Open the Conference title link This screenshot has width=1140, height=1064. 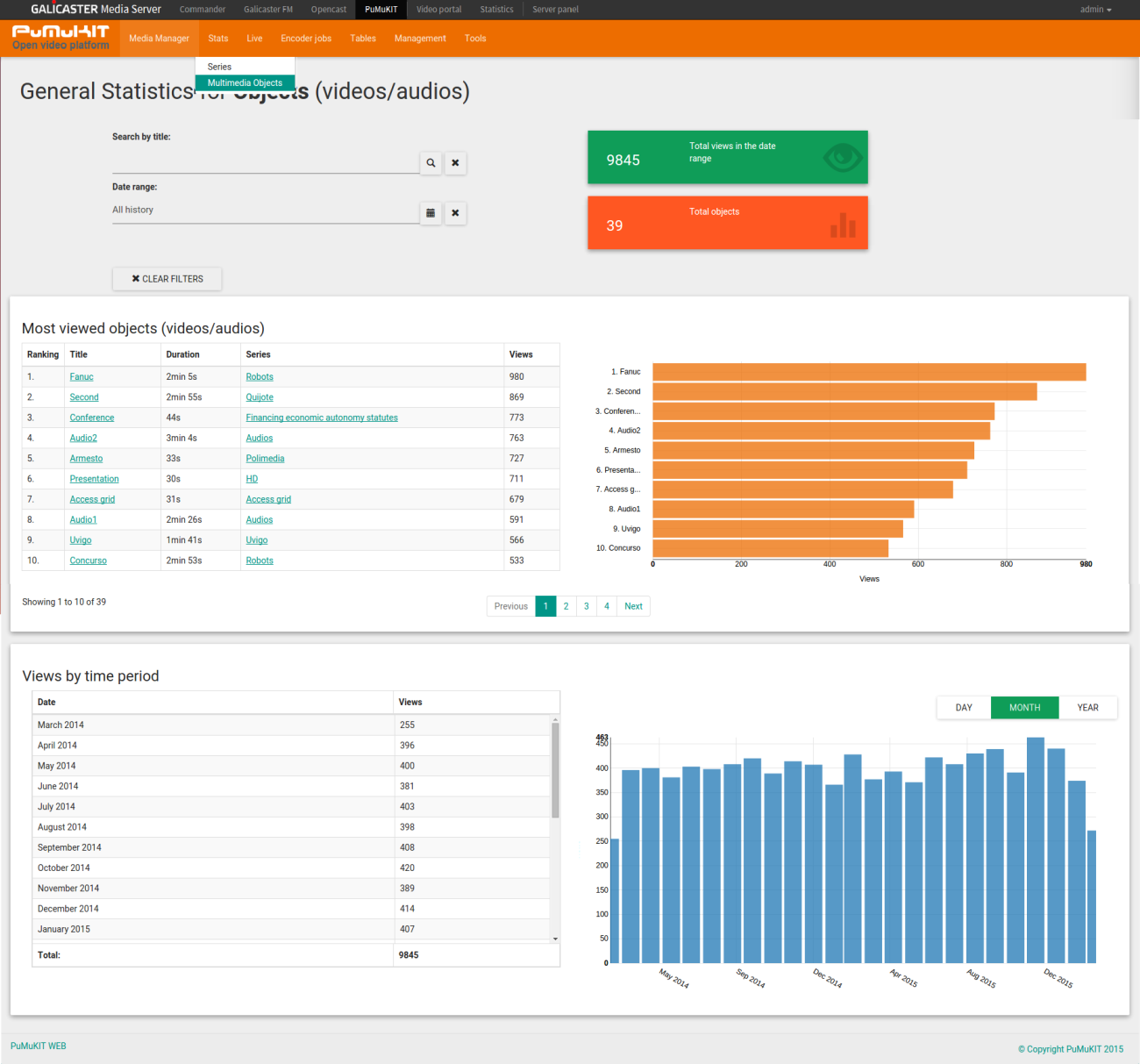[92, 418]
